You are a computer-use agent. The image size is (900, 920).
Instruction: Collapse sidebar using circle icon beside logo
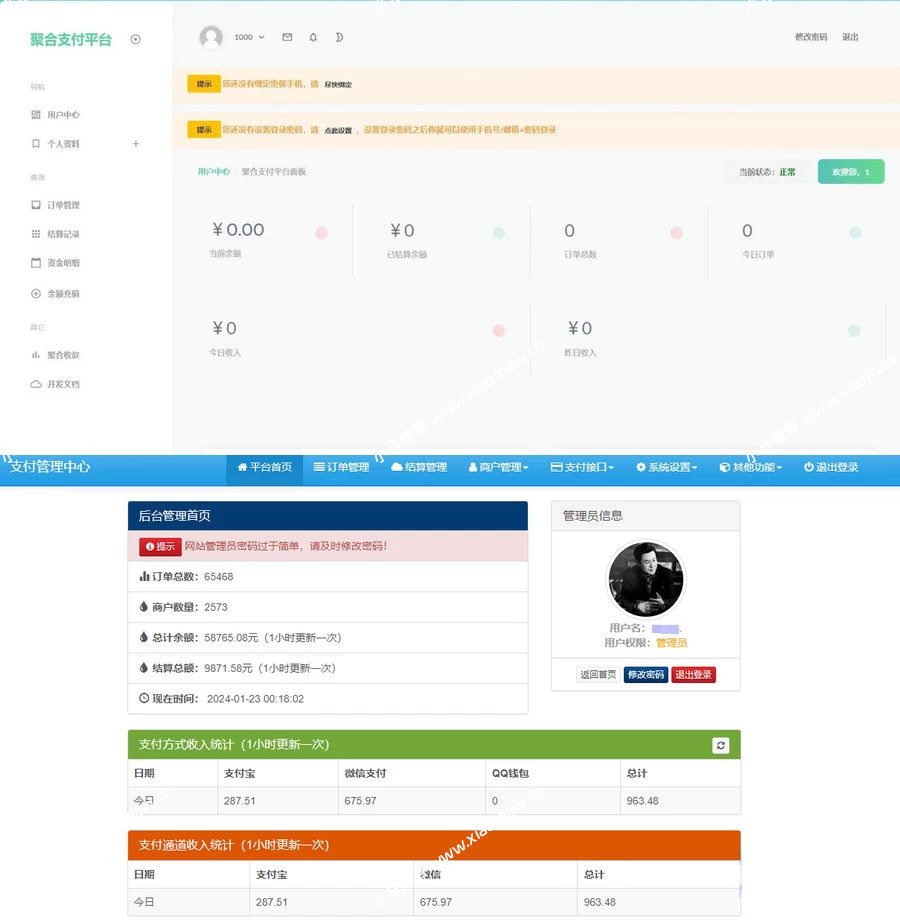point(136,39)
